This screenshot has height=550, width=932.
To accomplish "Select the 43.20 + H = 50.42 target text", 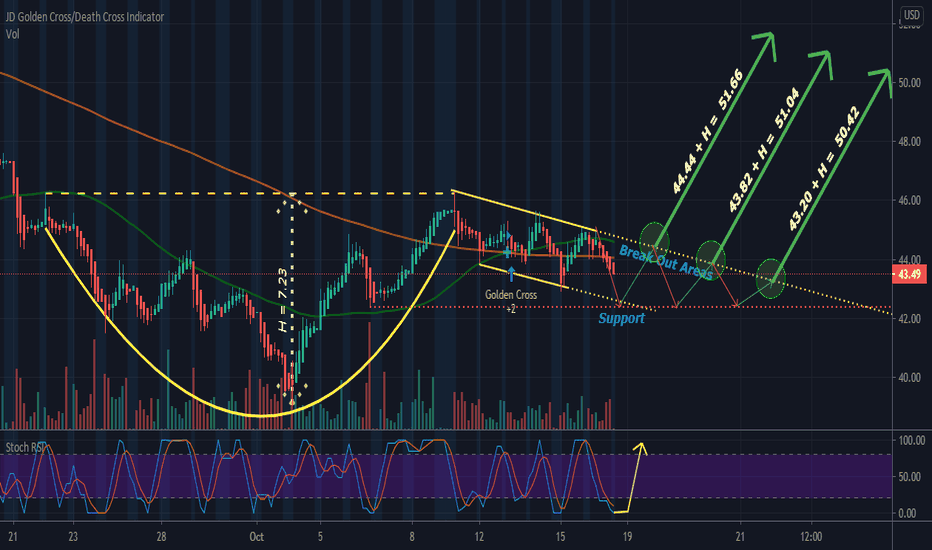I will (823, 168).
